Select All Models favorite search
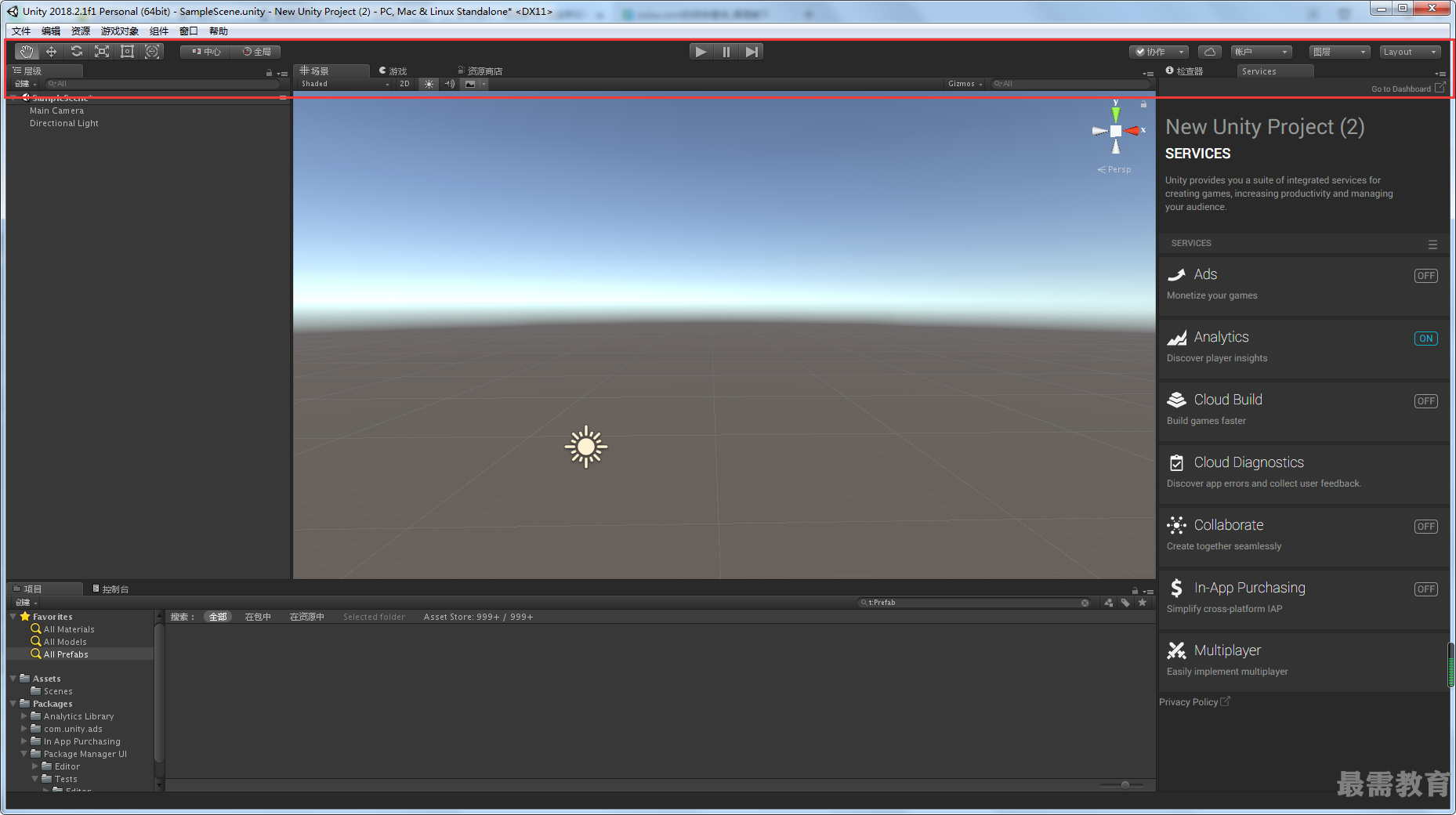 [65, 642]
